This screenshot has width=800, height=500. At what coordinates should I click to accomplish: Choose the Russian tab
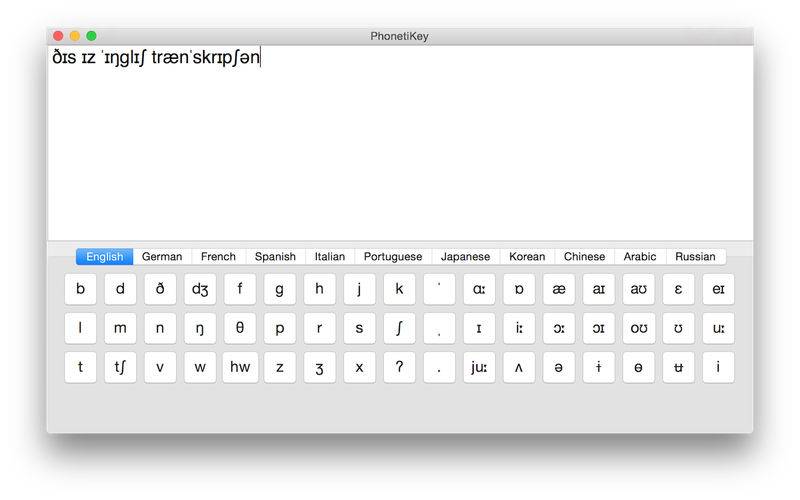click(x=695, y=257)
